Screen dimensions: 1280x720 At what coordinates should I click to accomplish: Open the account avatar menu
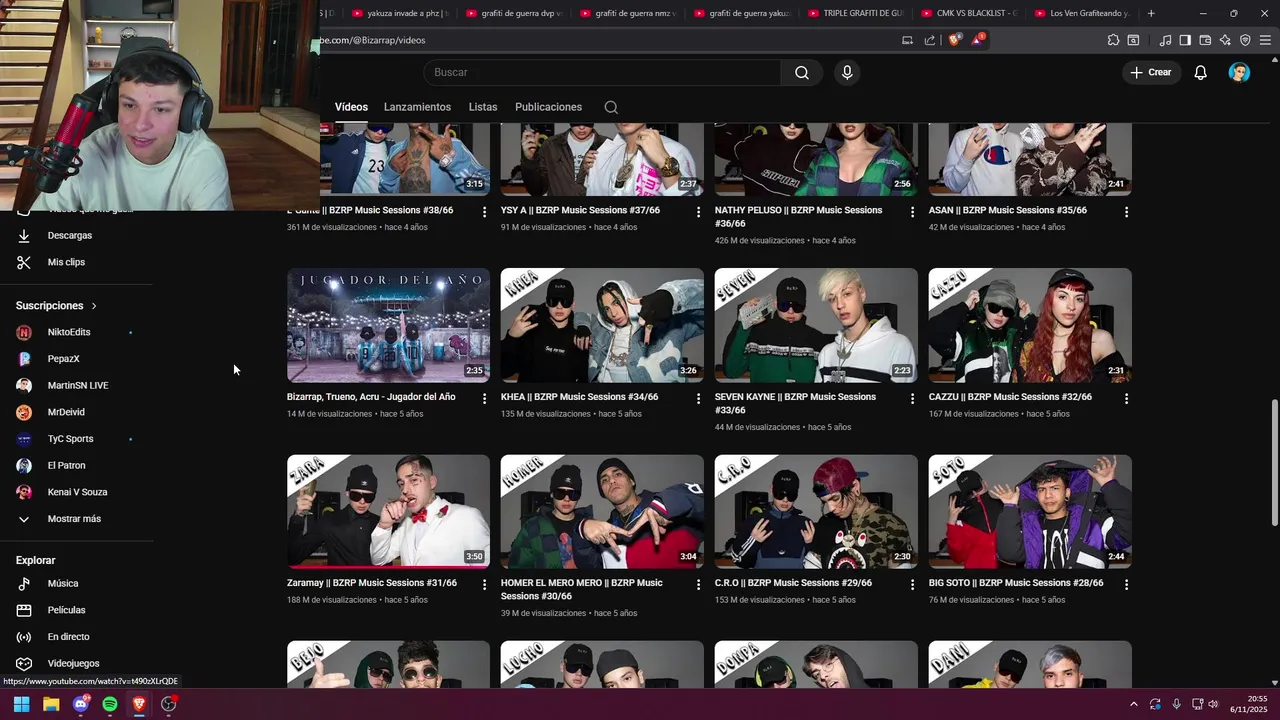click(1239, 72)
